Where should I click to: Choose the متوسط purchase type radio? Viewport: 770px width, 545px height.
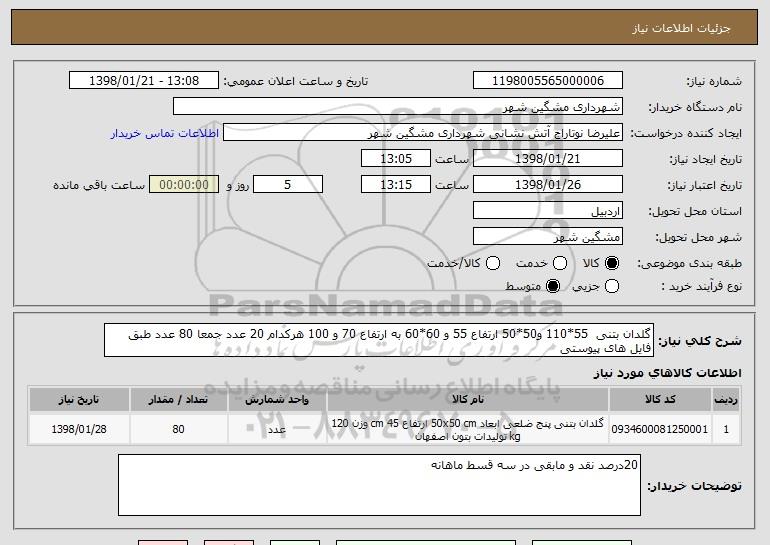(553, 286)
